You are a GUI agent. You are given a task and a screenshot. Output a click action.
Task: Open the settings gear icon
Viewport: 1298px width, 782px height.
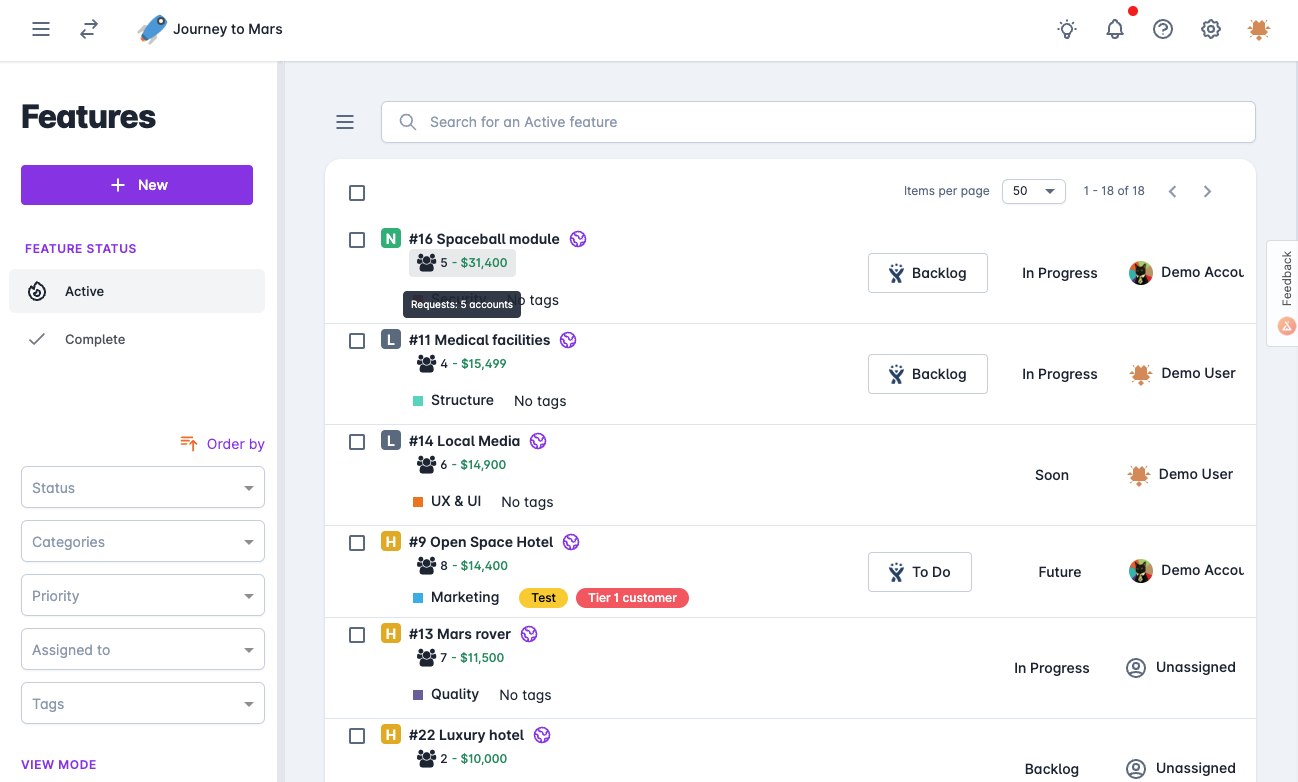tap(1211, 29)
